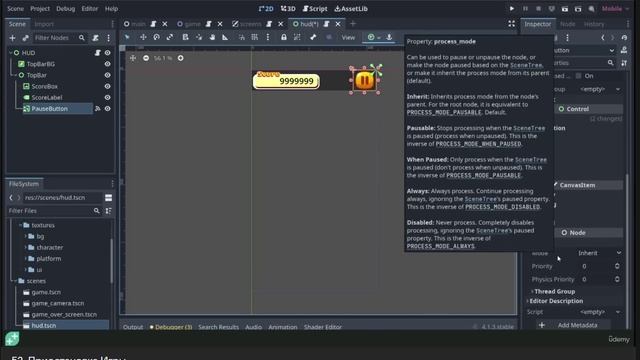Screen dimensions: 640x360
Task: Open the Mobile renderer dropdown
Action: (x=616, y=9)
